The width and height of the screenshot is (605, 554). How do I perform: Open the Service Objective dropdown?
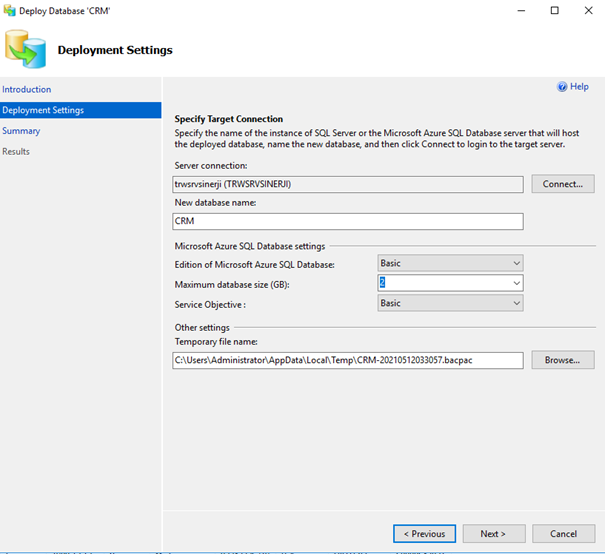pos(450,303)
